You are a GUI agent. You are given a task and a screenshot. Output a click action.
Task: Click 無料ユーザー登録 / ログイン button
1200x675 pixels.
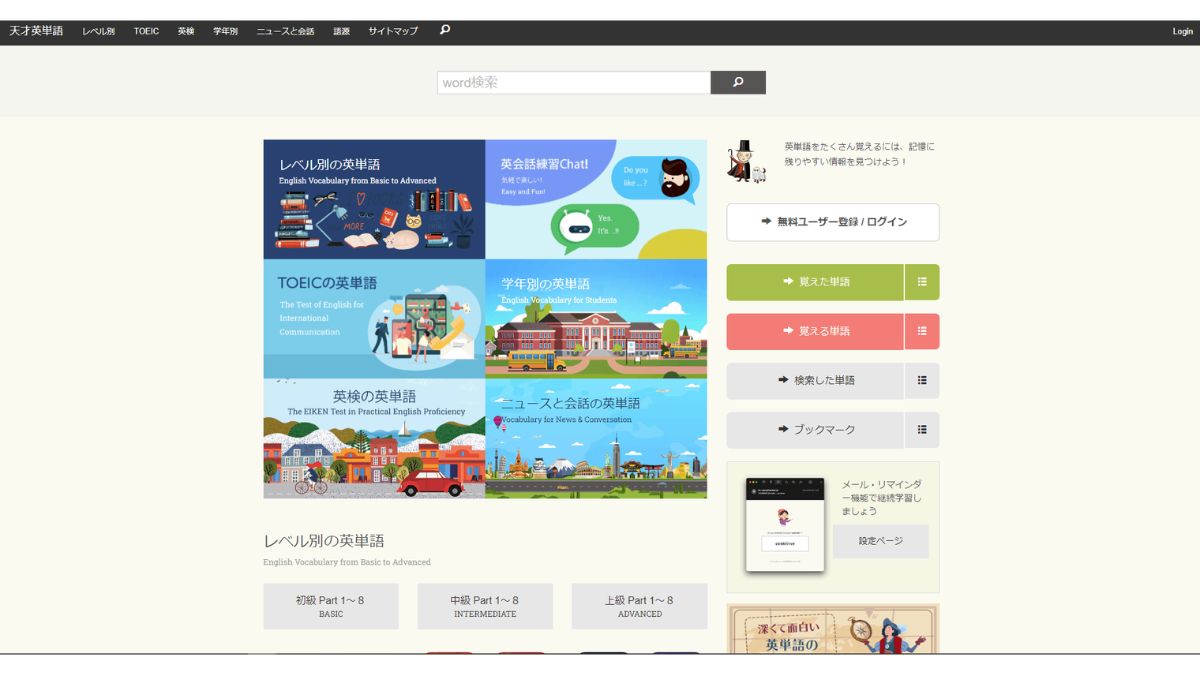[x=833, y=222]
